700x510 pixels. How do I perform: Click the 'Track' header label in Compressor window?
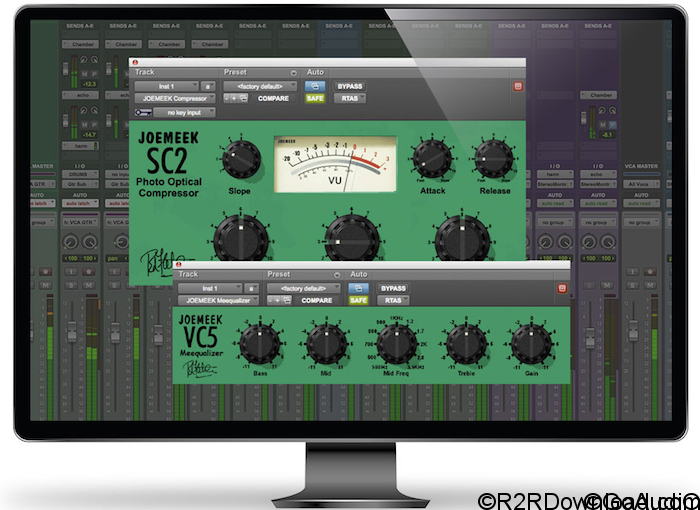[x=145, y=72]
